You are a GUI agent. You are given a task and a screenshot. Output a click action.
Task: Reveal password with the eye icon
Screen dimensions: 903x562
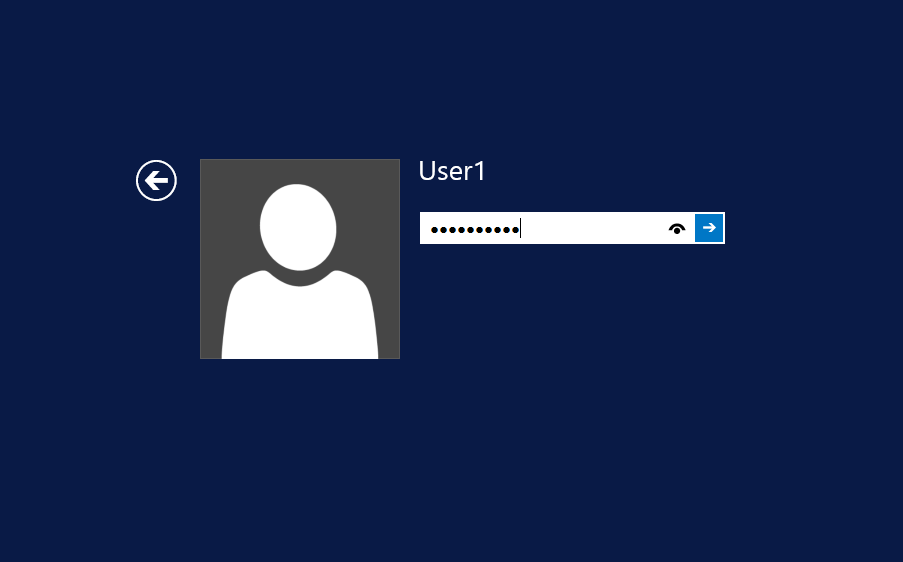(677, 229)
